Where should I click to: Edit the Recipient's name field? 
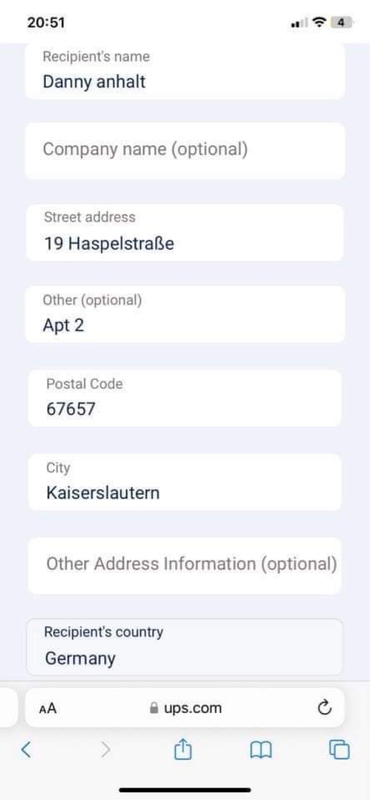point(185,71)
